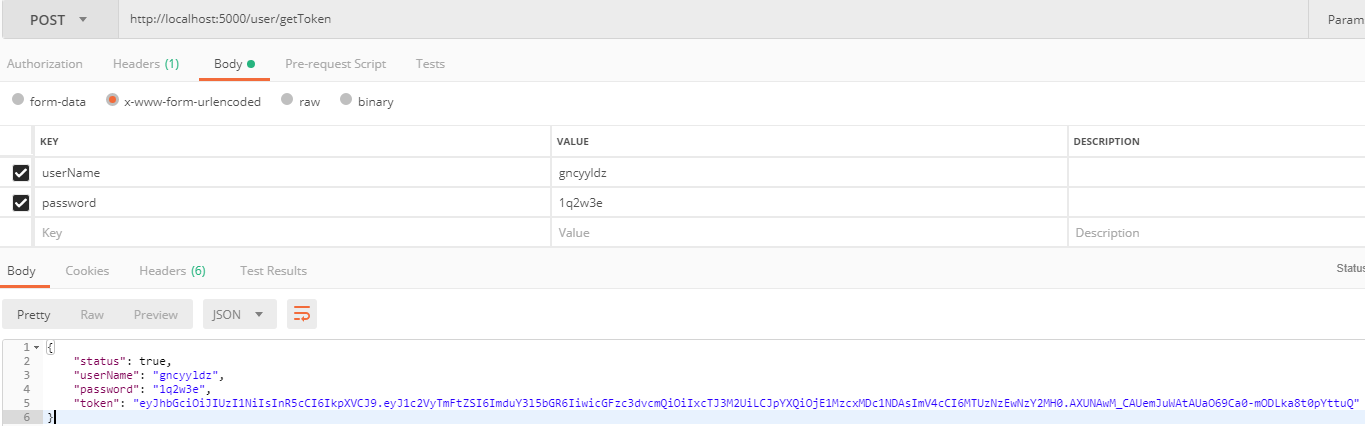Select the form-data radio button
The width and height of the screenshot is (1365, 426).
tap(18, 100)
